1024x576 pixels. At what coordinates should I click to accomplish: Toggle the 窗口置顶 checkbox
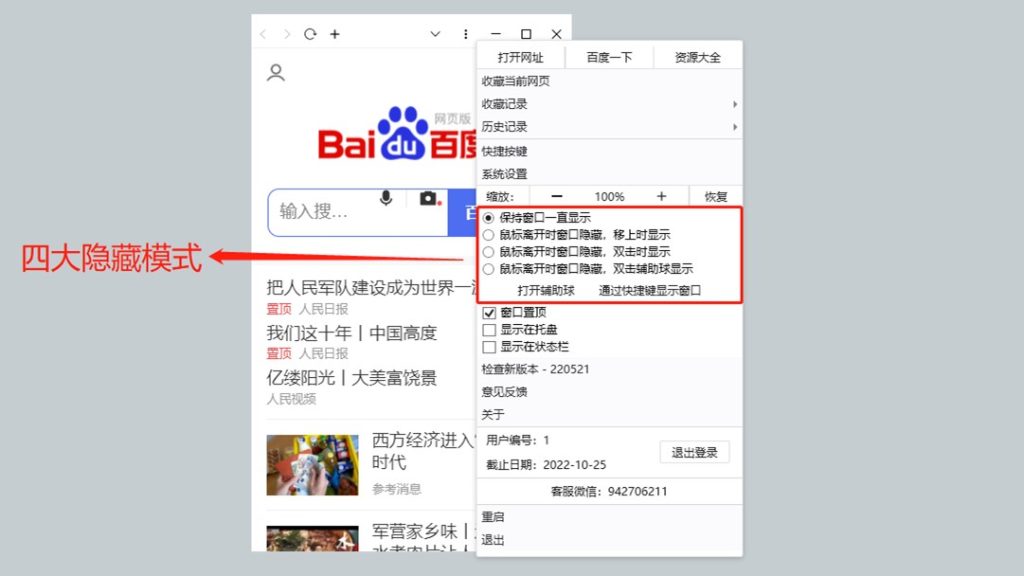(489, 313)
